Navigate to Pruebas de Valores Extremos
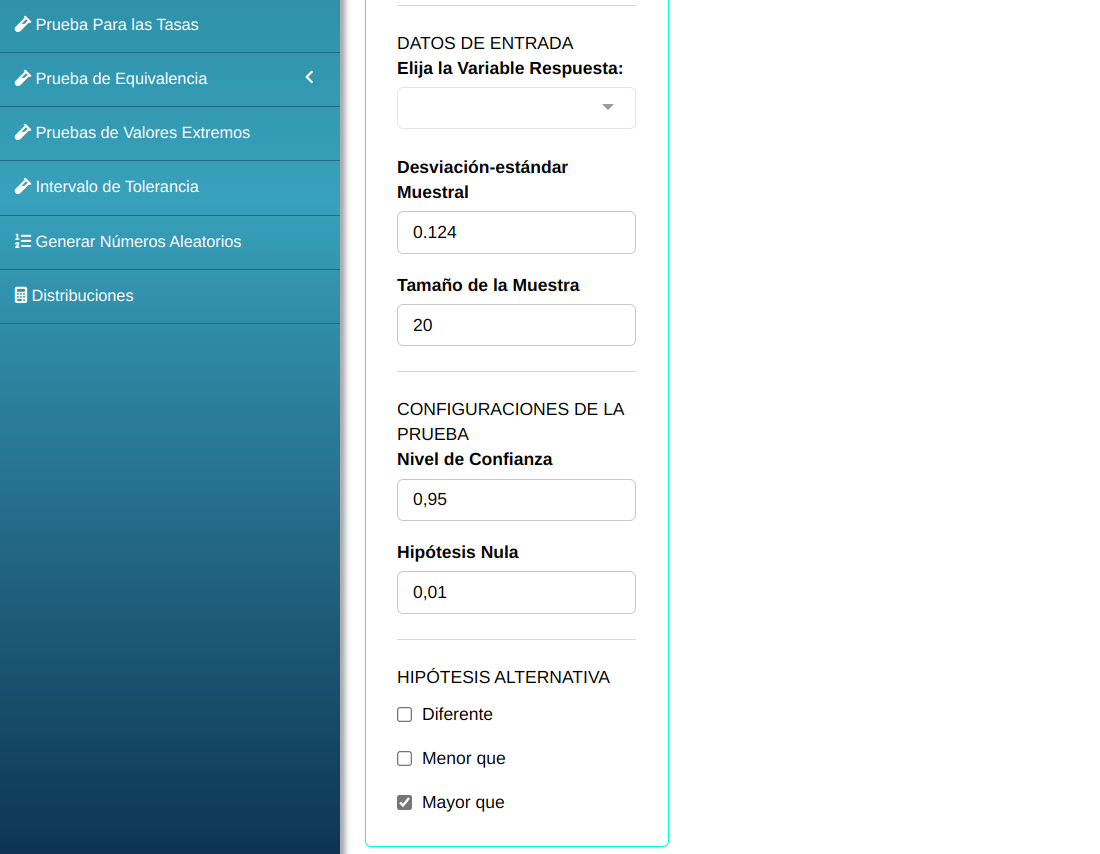This screenshot has height=854, width=1100. pyautogui.click(x=142, y=132)
